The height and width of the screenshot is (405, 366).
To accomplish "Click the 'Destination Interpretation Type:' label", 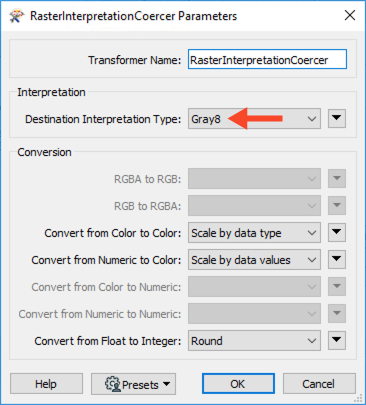I will (x=103, y=119).
